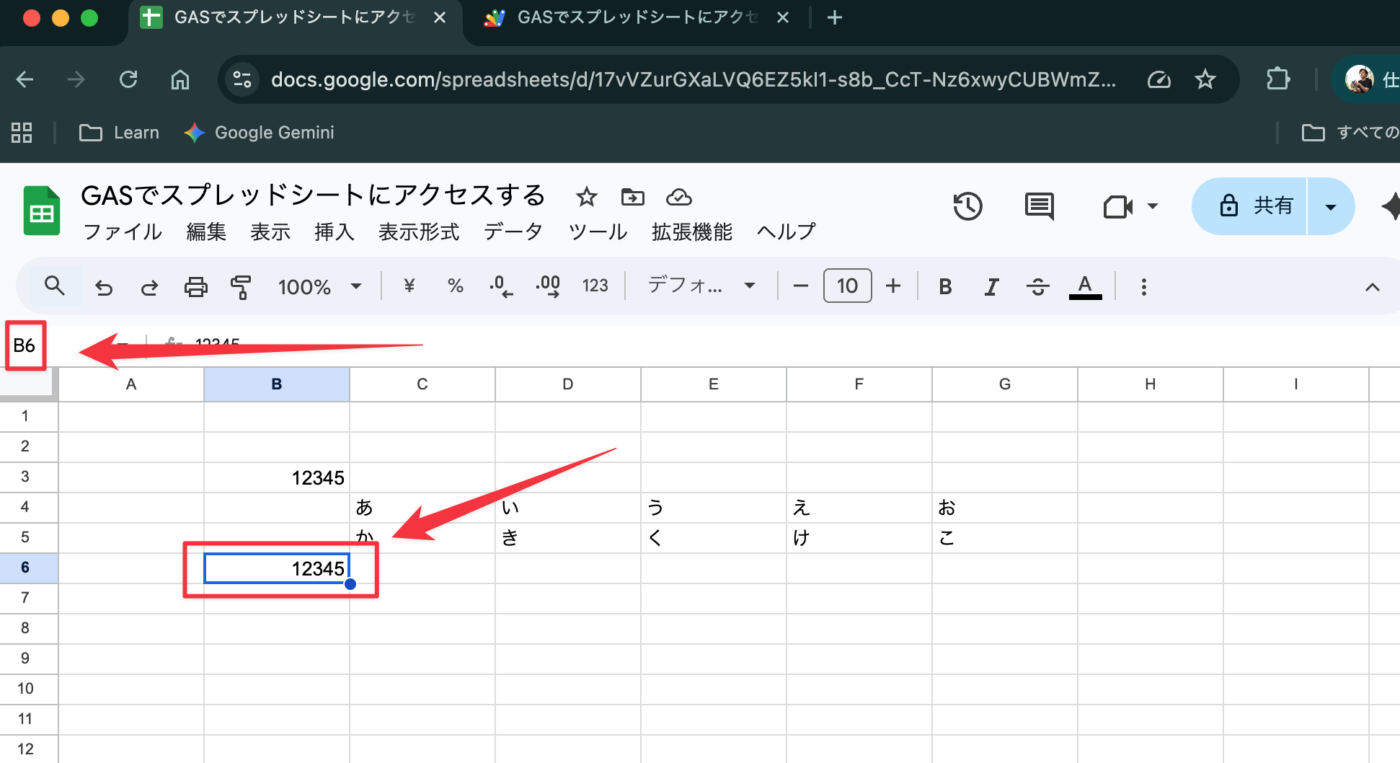Open the 拡張機能 menu
This screenshot has width=1400, height=763.
(692, 232)
